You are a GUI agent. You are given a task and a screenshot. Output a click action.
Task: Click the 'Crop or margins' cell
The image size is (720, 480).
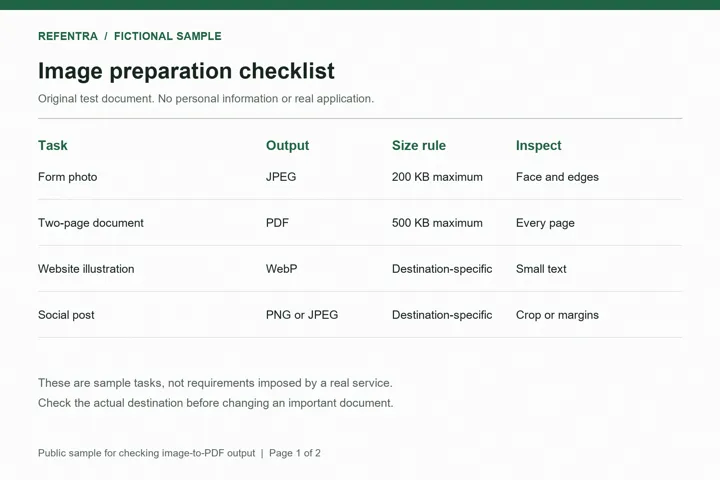(x=557, y=315)
